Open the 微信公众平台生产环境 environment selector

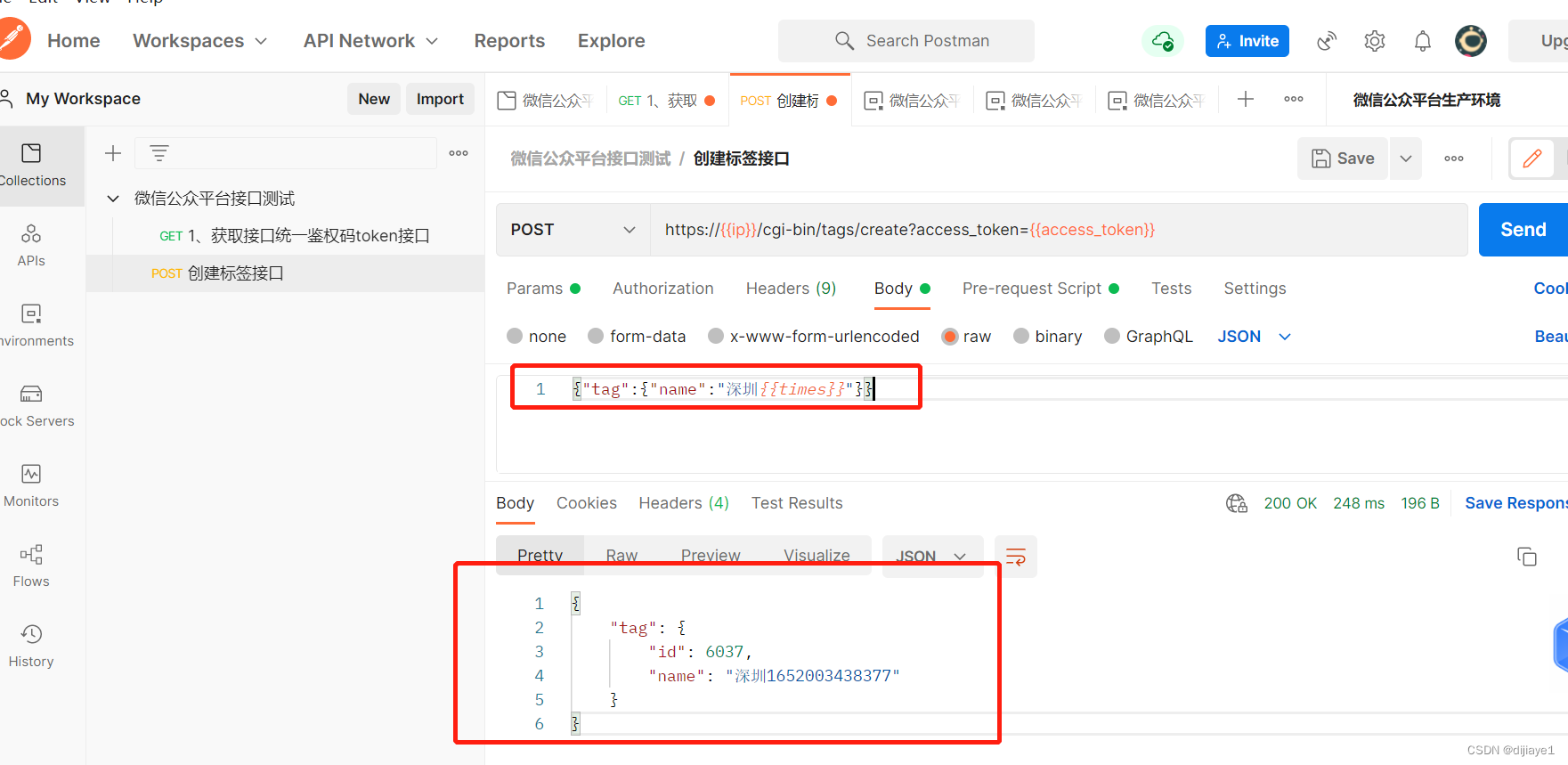coord(1426,100)
